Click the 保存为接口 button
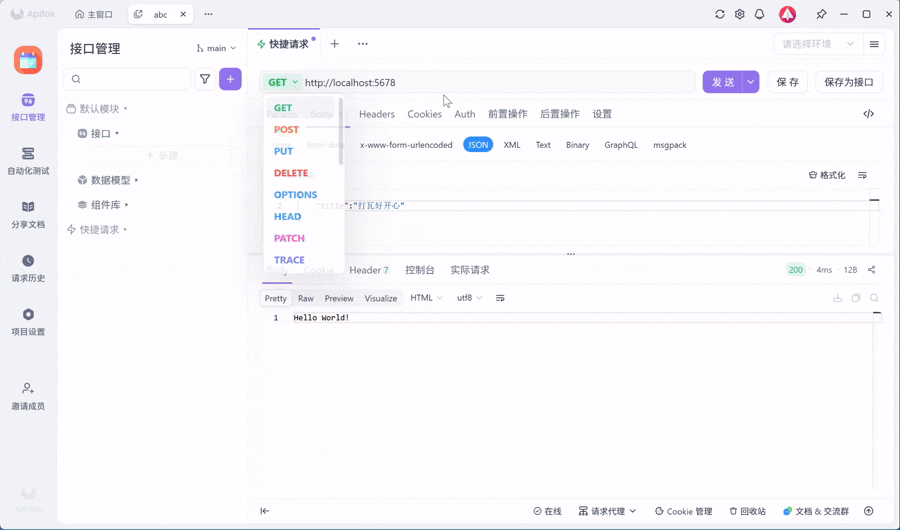 point(848,82)
